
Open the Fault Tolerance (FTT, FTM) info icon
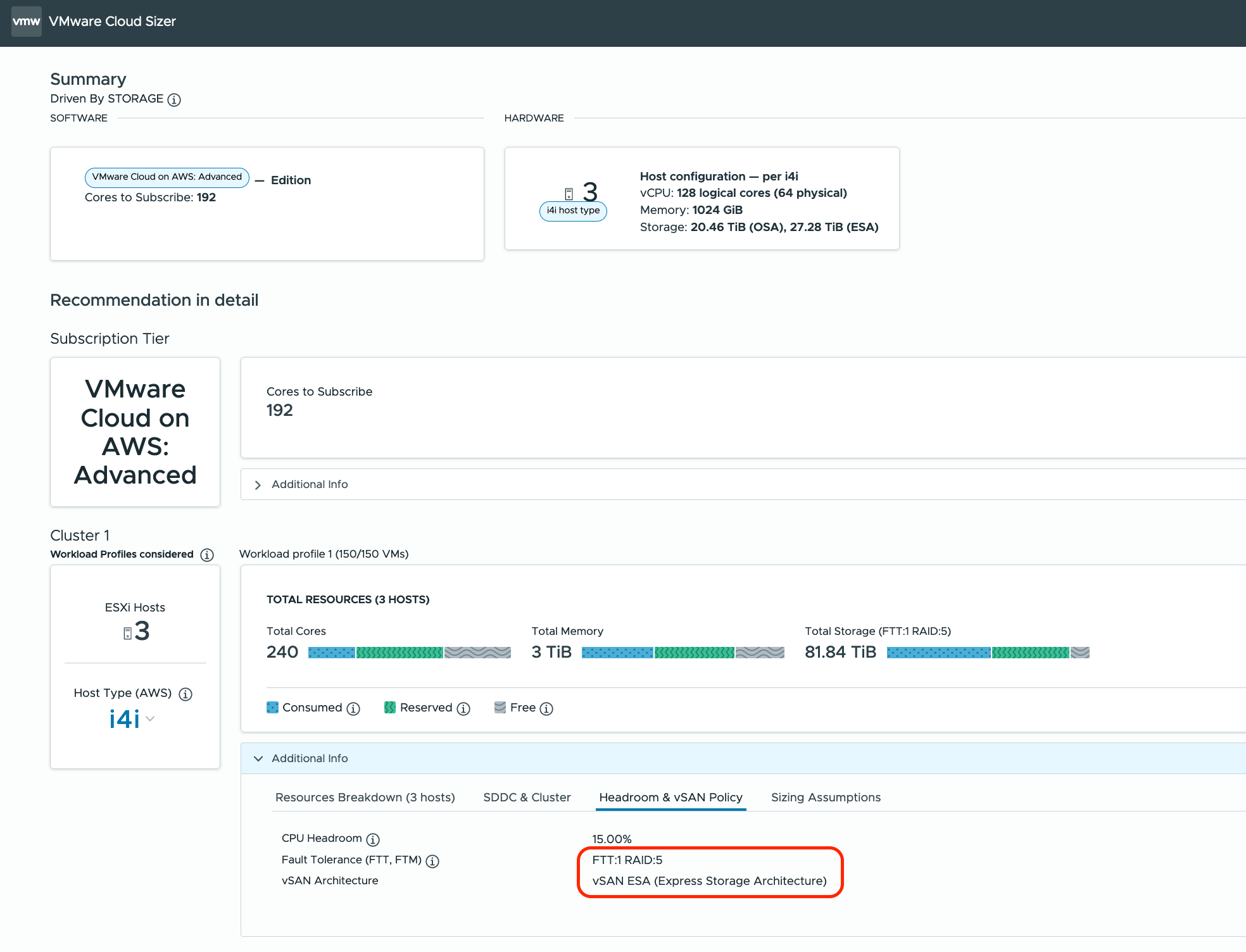click(432, 860)
